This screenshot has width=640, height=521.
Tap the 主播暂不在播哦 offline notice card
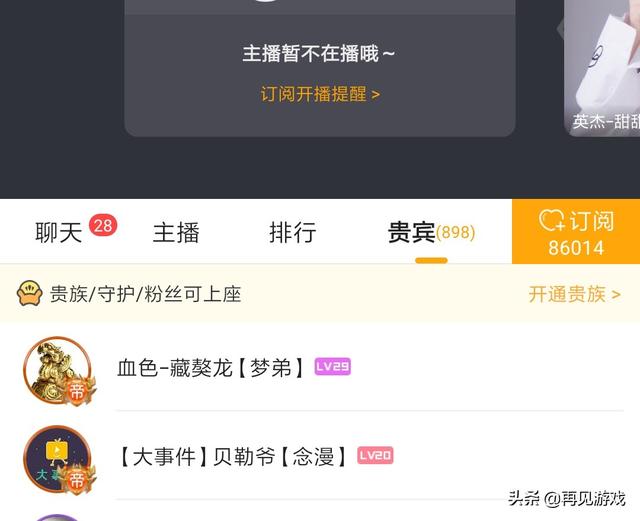320,68
